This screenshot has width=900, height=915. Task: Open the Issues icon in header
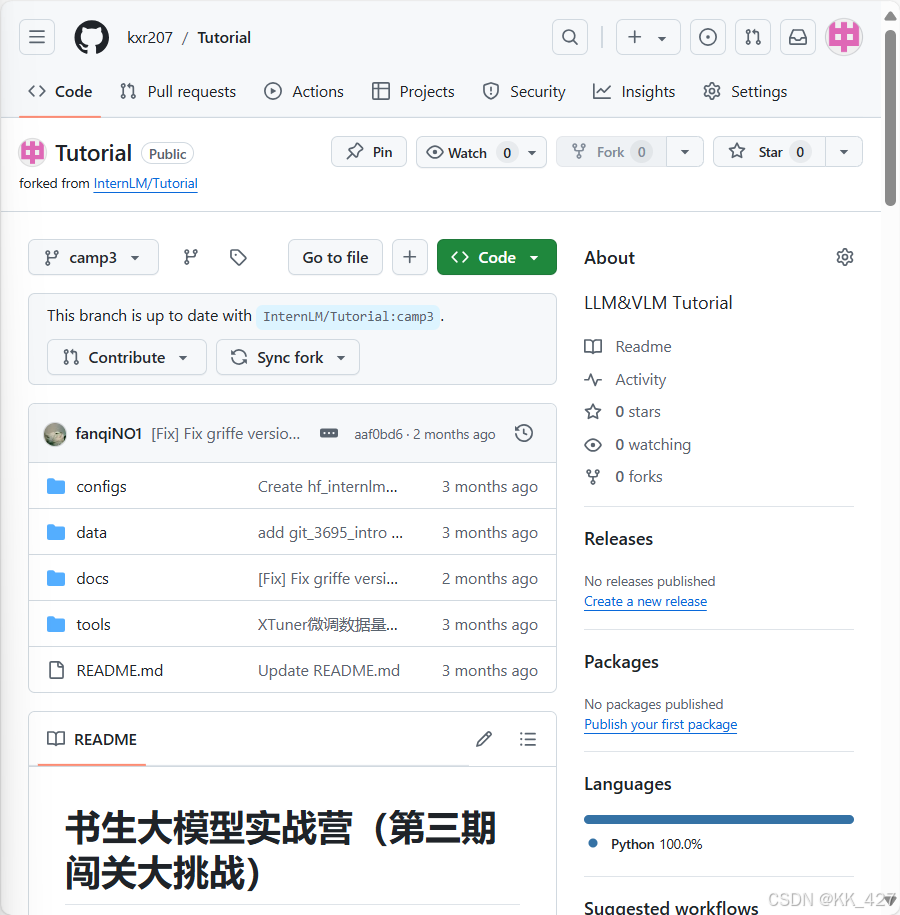tap(707, 37)
